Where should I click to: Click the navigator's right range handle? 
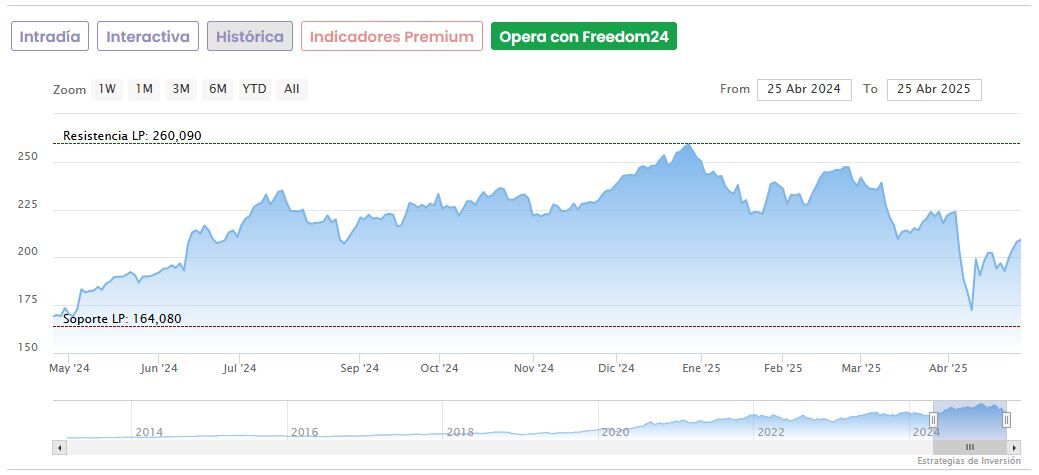[1006, 419]
